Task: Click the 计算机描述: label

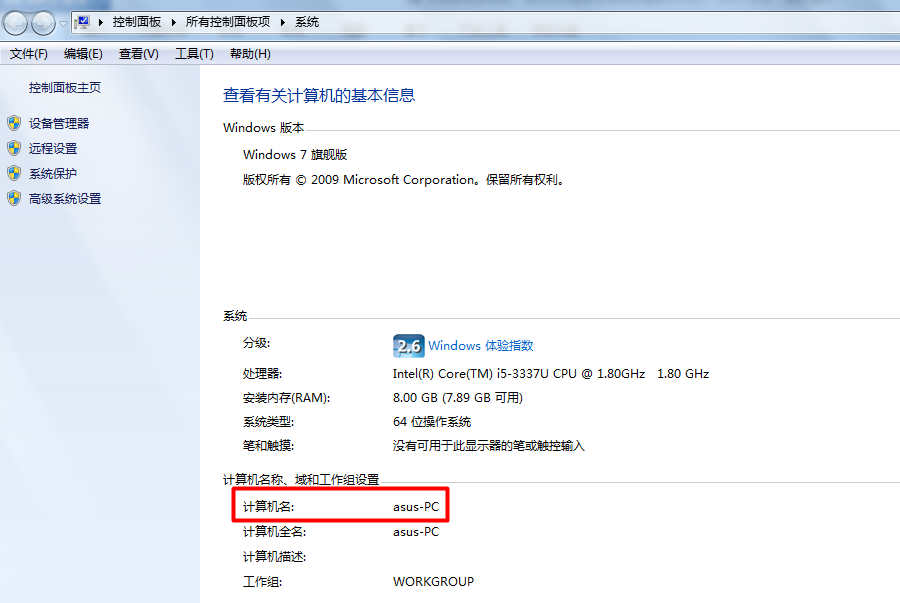Action: (274, 557)
